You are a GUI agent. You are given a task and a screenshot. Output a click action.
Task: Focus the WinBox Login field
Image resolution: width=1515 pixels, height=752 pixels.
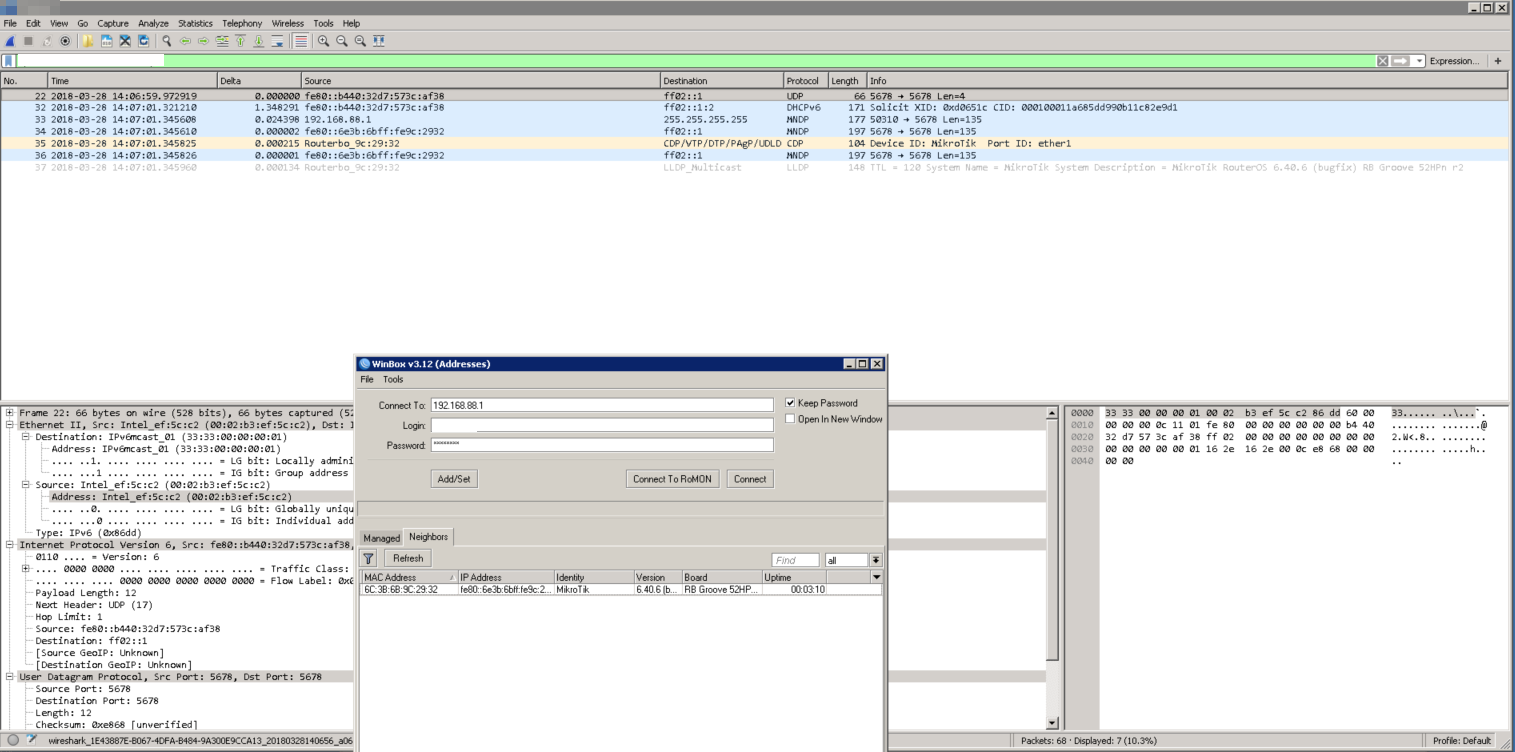click(x=602, y=425)
